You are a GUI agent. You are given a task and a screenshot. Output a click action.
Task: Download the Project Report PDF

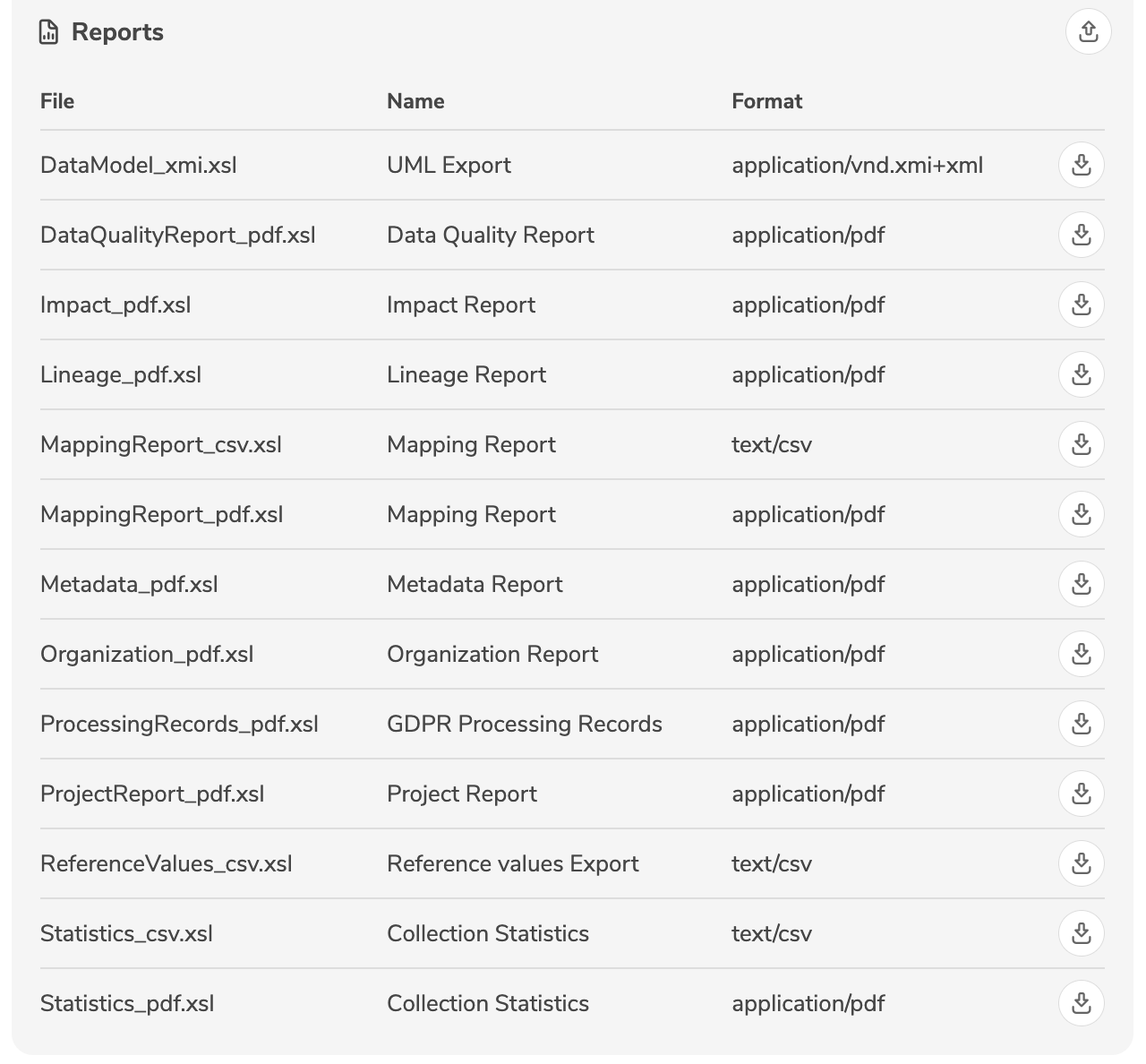coord(1081,794)
